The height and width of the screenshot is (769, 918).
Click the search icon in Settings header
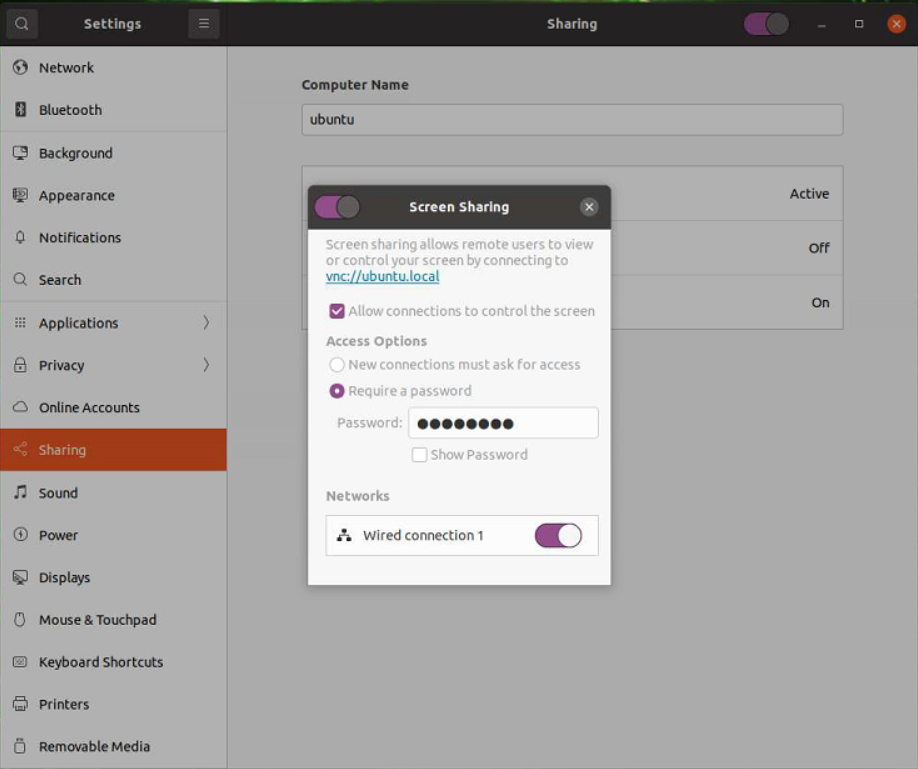(x=22, y=24)
